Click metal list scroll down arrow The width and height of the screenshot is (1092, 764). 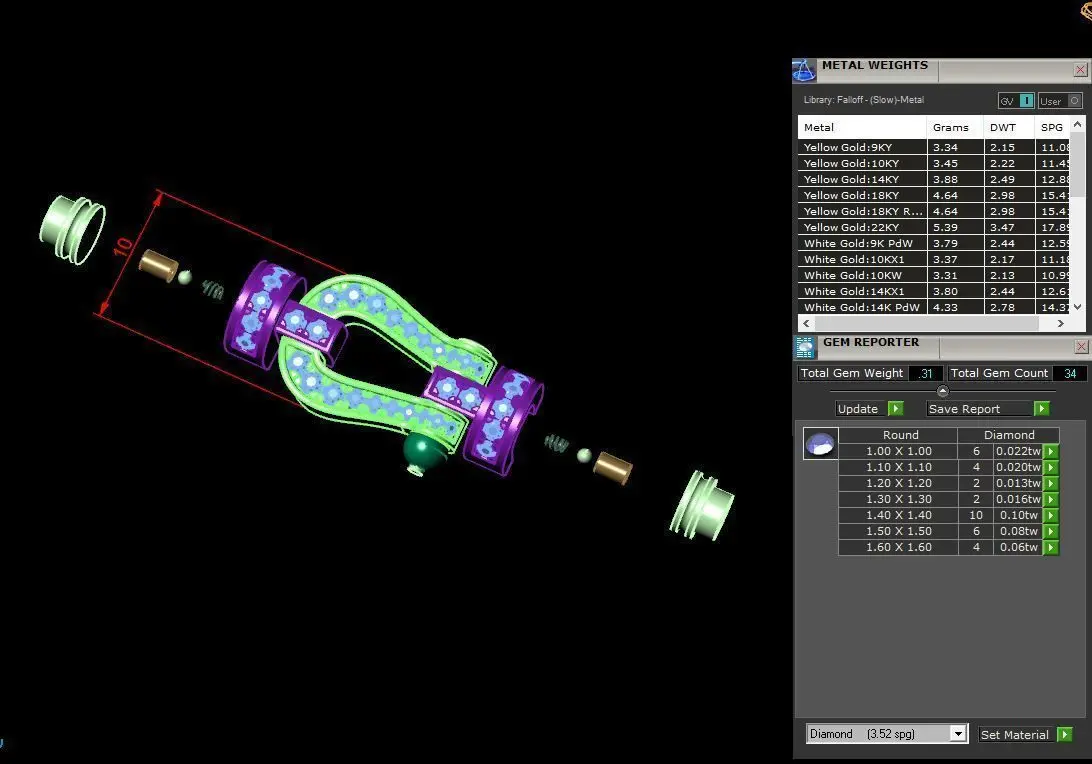(1077, 306)
